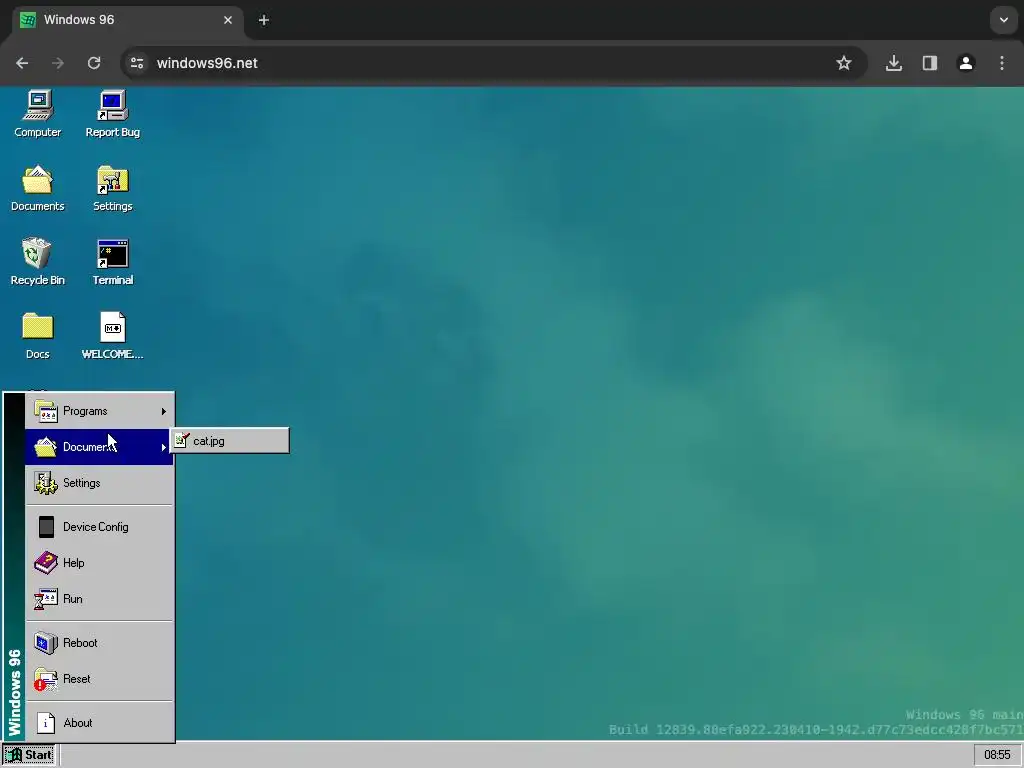Click the cat.jpg image file icon
The width and height of the screenshot is (1024, 768).
(x=182, y=441)
